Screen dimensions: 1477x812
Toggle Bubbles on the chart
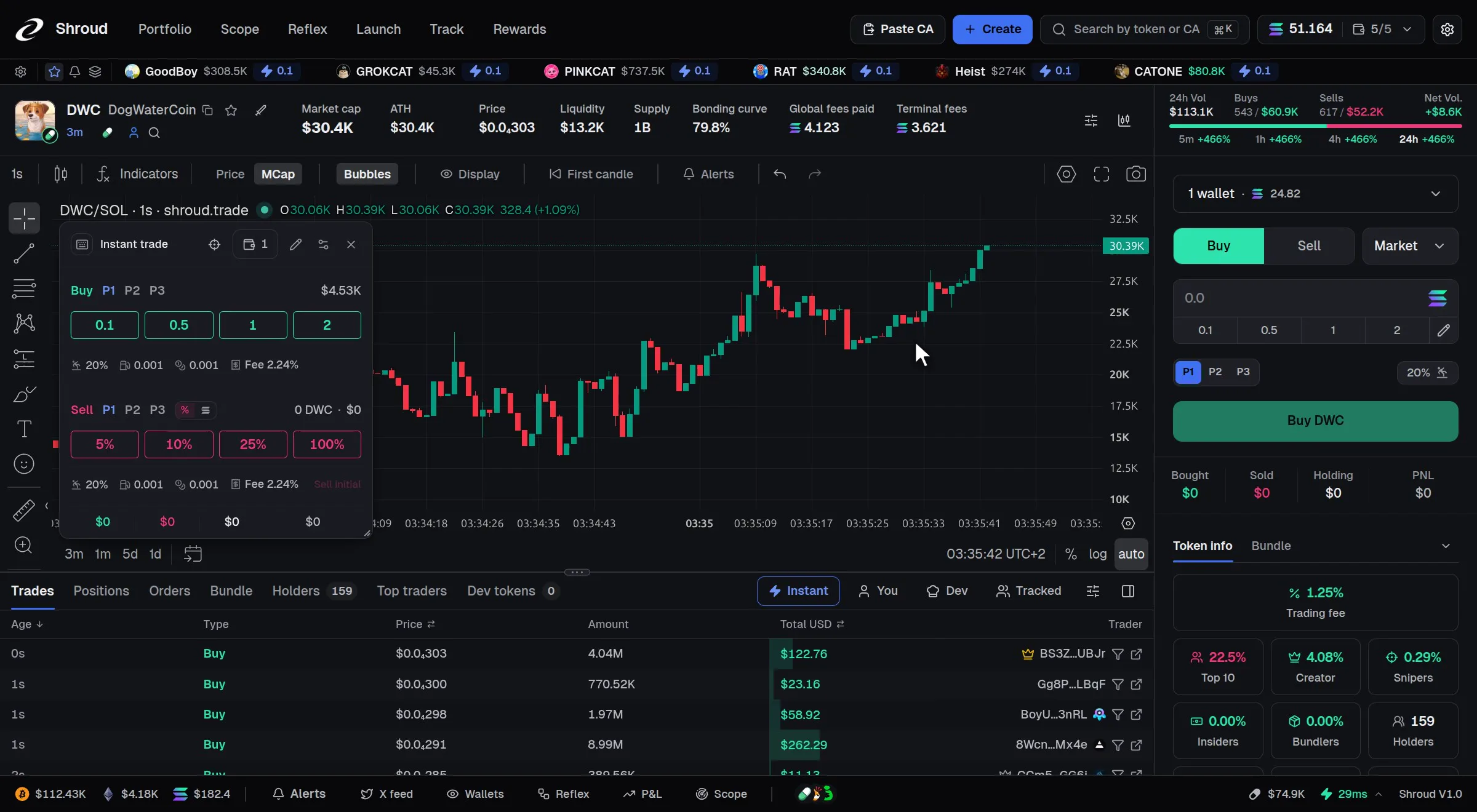[367, 174]
